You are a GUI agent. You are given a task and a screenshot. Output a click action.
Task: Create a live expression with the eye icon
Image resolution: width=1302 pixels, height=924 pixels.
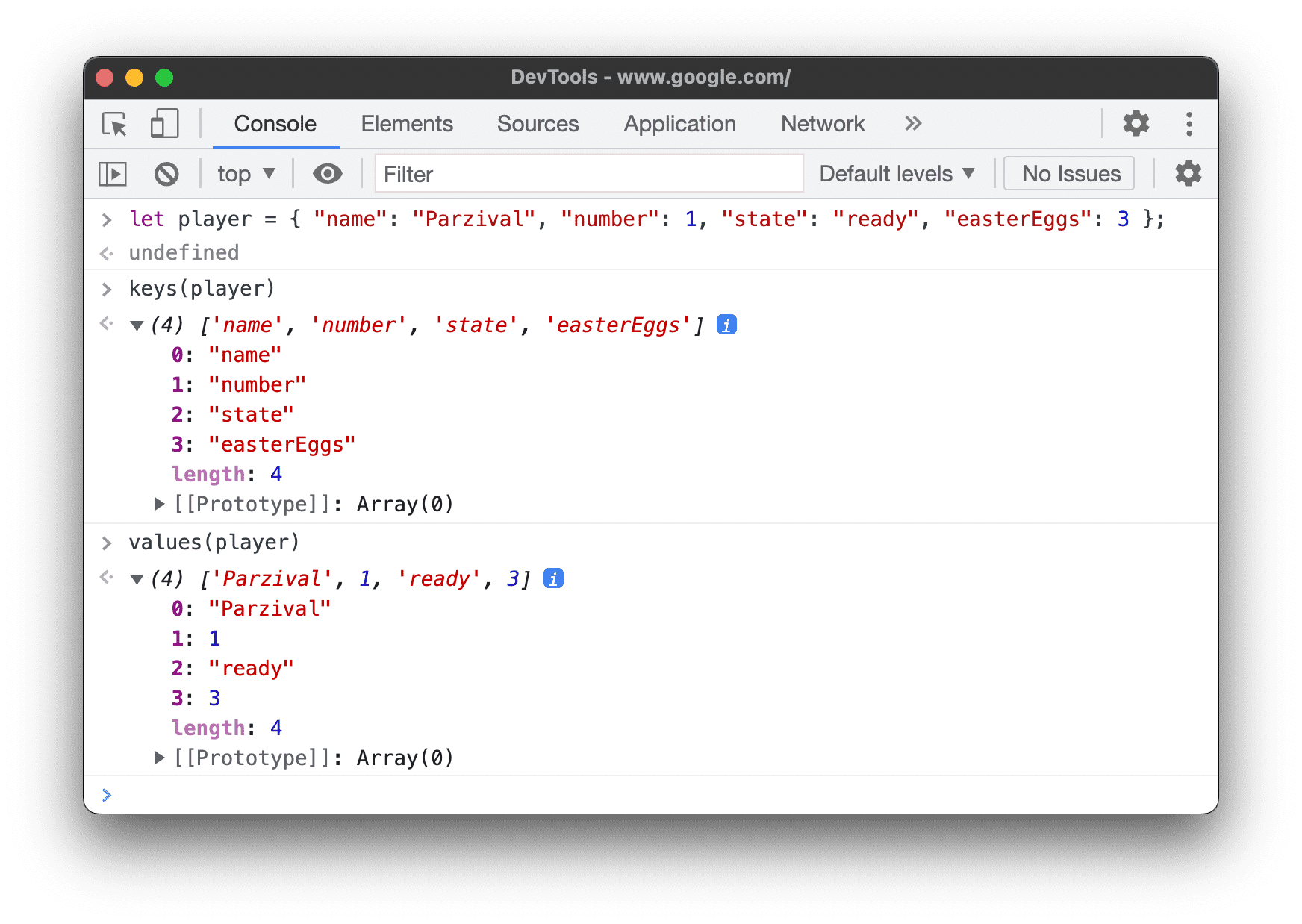[327, 173]
